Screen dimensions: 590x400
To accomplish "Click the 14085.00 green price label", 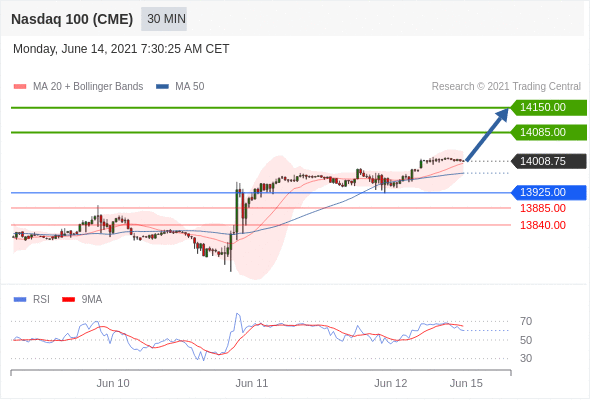I will tap(548, 132).
